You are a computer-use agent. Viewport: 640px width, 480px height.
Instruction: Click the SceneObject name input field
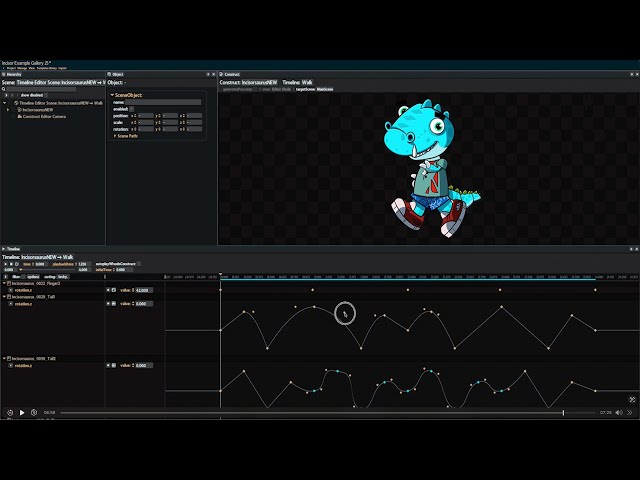tap(163, 102)
